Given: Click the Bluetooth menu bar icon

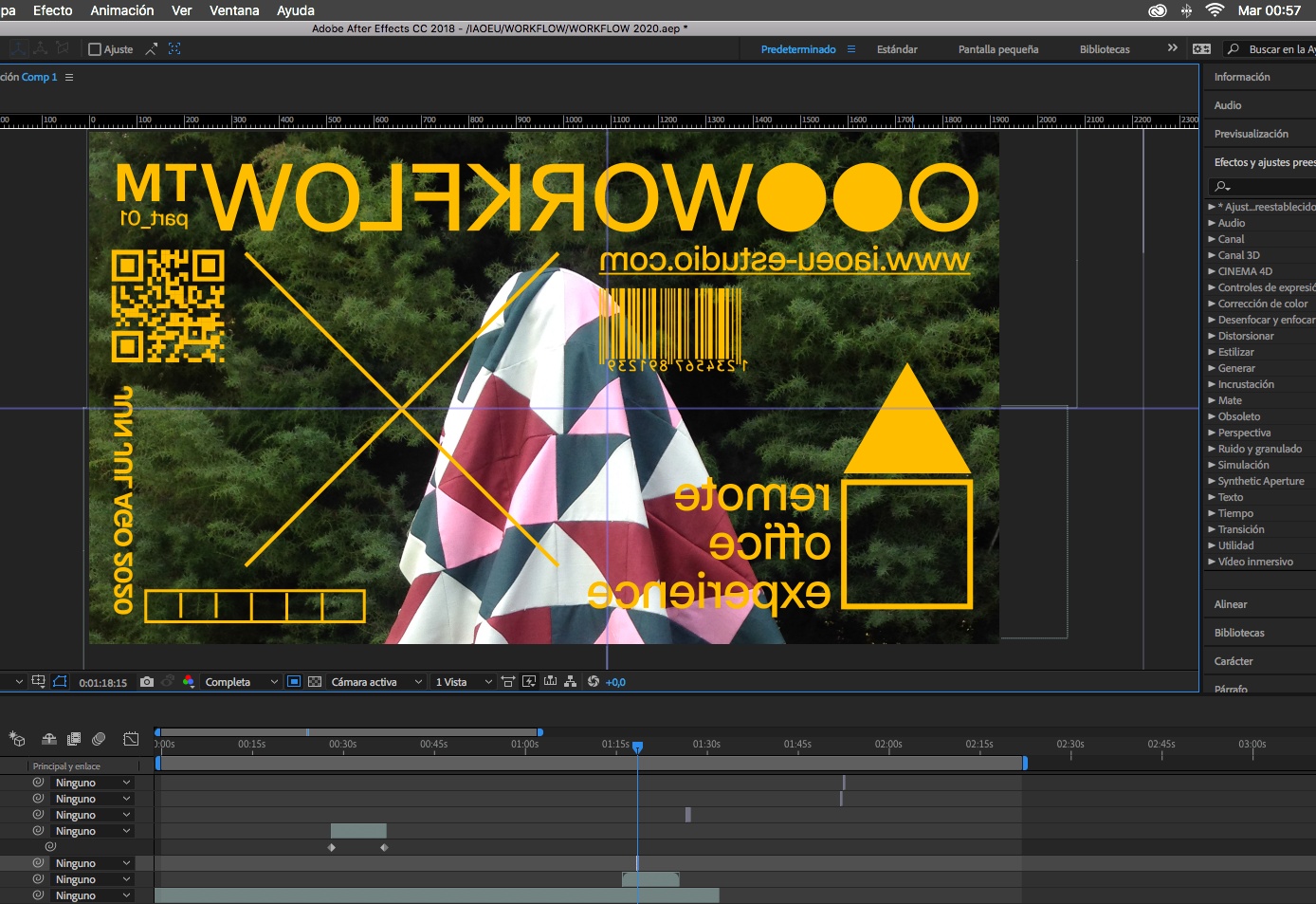Looking at the screenshot, I should (1186, 10).
